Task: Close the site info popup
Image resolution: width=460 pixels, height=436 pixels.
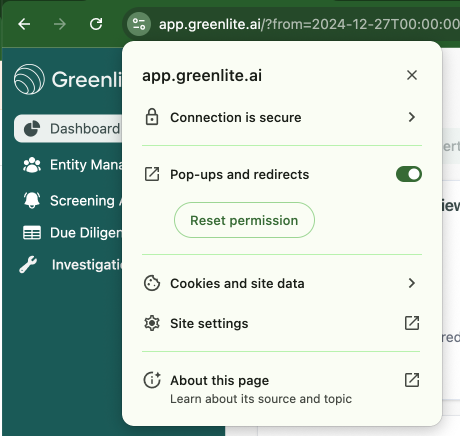Action: pos(412,75)
